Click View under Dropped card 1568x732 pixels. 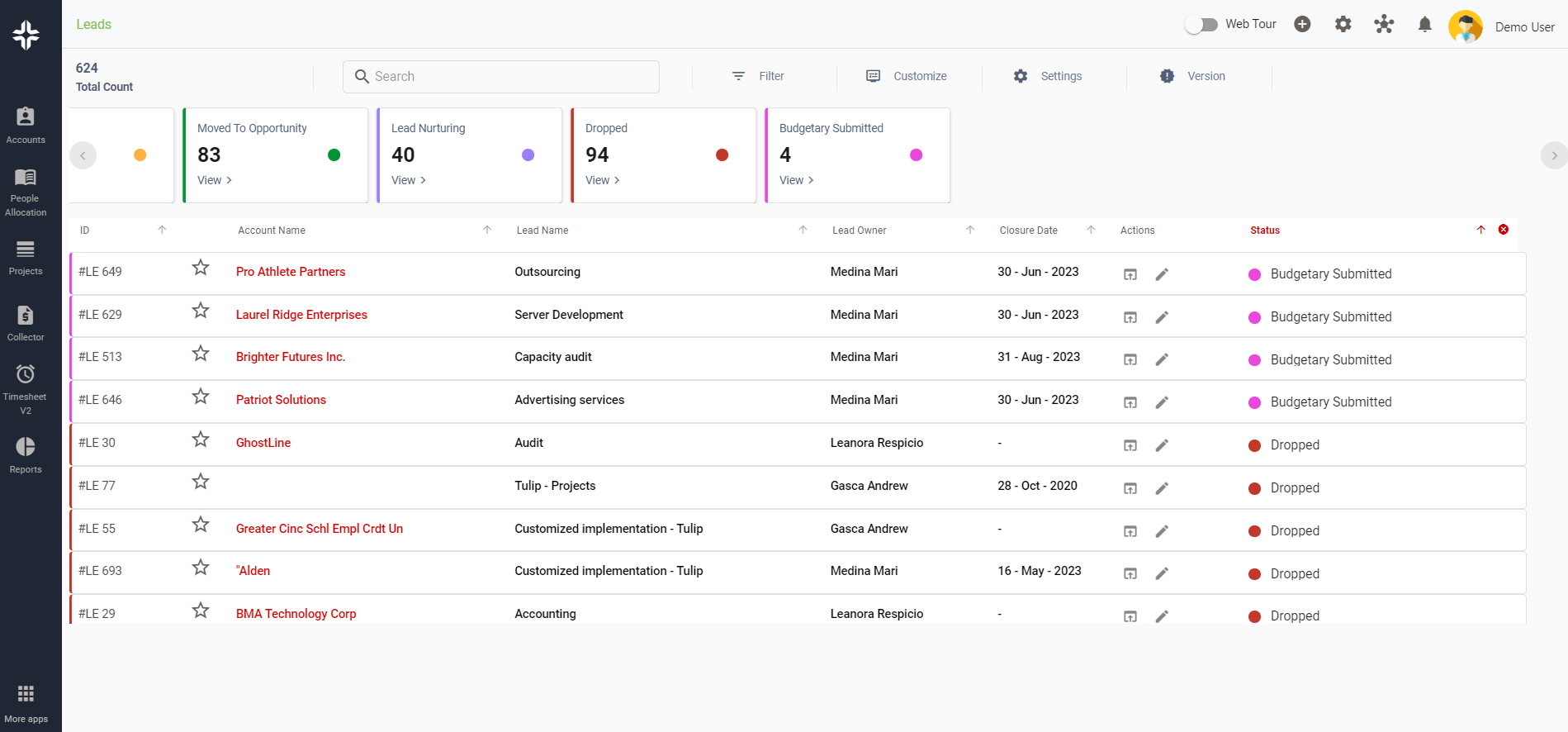tap(602, 180)
